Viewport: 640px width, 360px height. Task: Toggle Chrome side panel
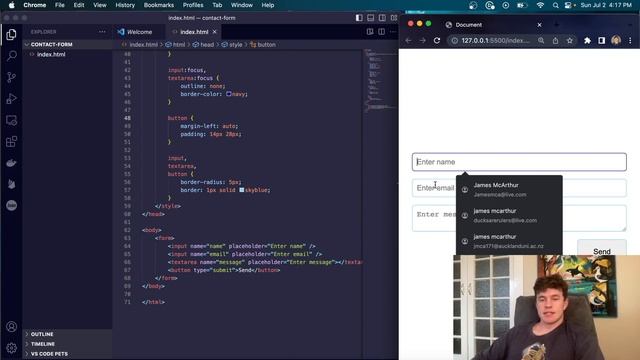point(602,40)
